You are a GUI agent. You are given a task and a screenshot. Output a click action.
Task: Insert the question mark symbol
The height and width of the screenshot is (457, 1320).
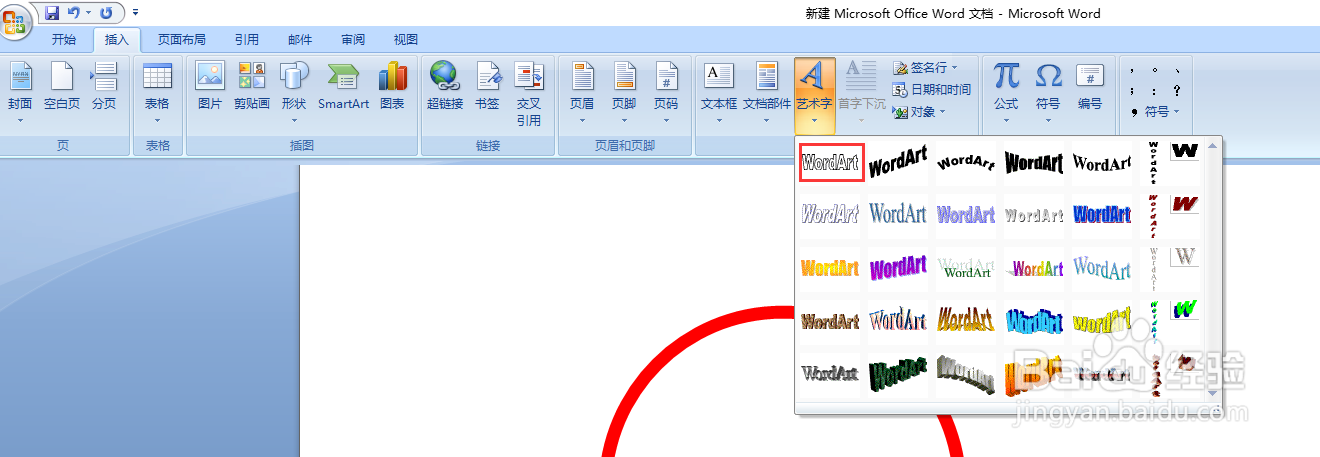click(1177, 91)
